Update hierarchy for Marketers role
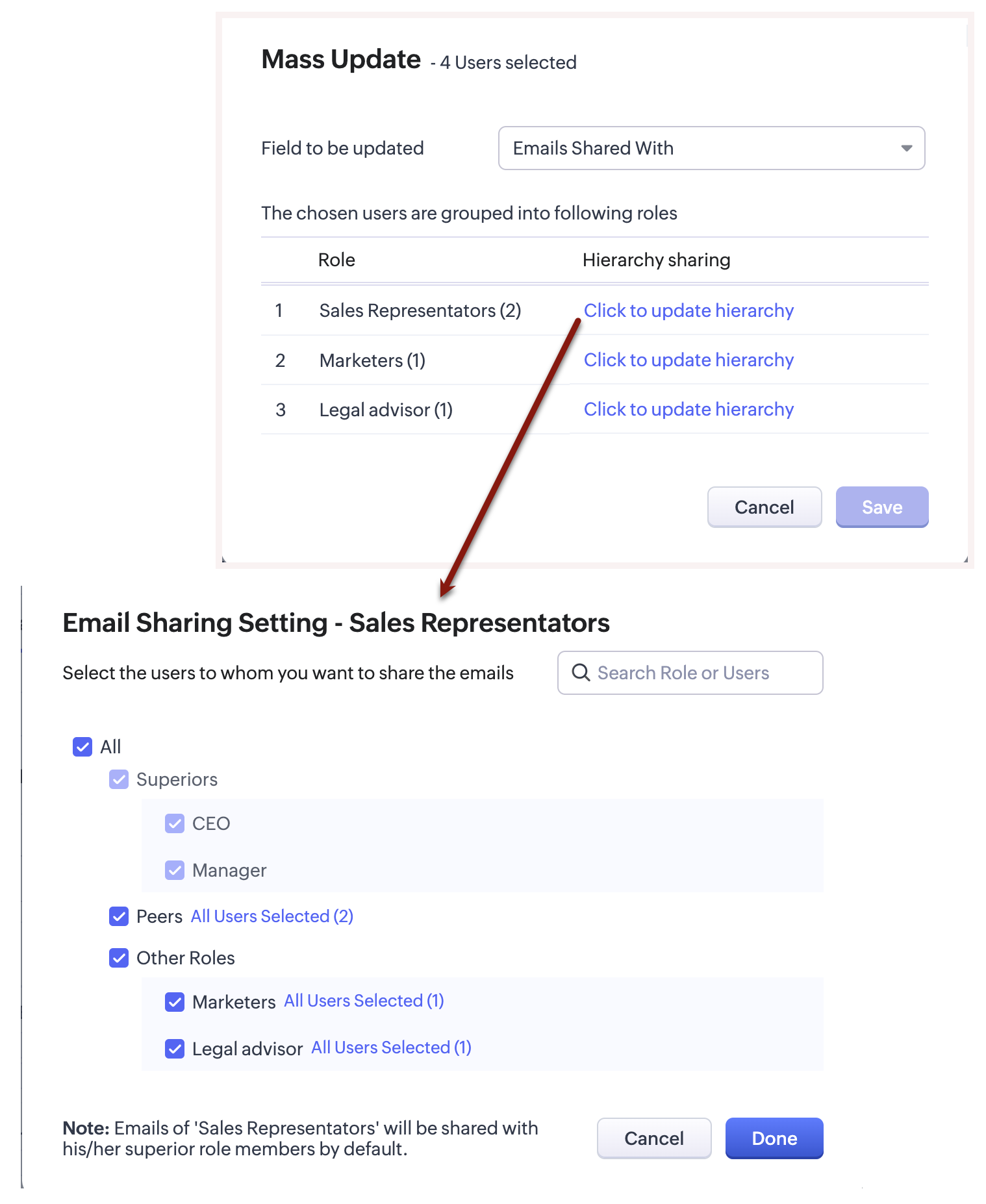 click(688, 360)
